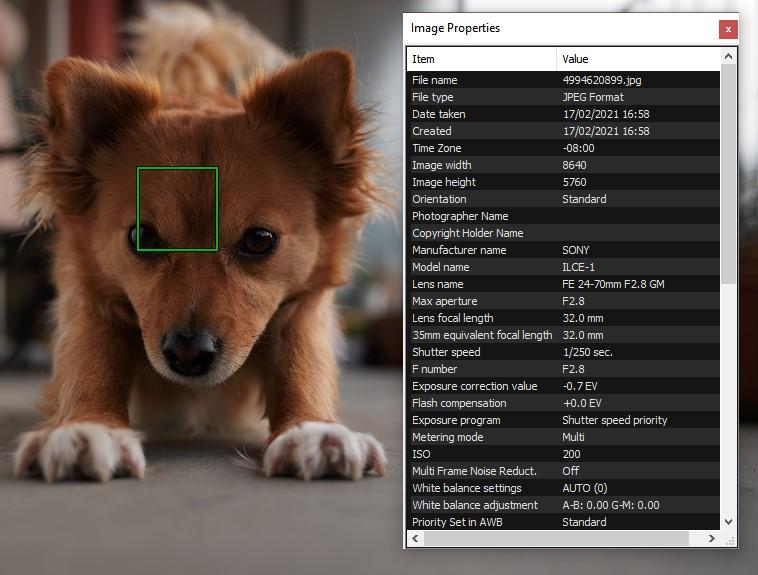Click the horizontal scrollbar track
The image size is (758, 575).
pyautogui.click(x=556, y=538)
